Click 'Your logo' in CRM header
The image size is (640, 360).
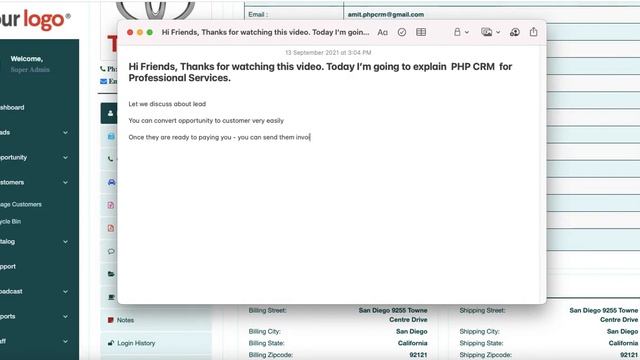pos(35,19)
